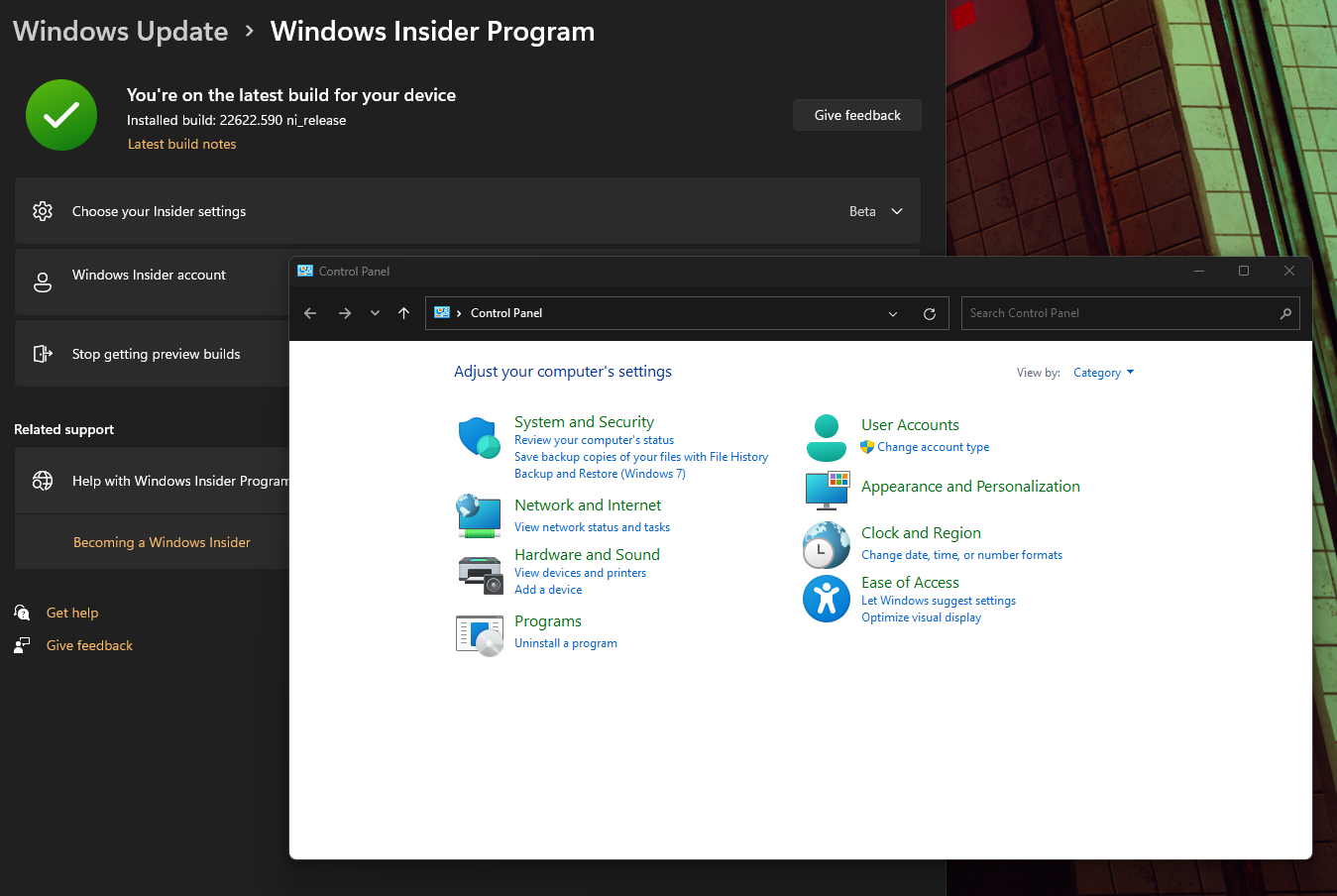1337x896 pixels.
Task: Click the Appearance and Personalization monitor icon
Action: 827,490
